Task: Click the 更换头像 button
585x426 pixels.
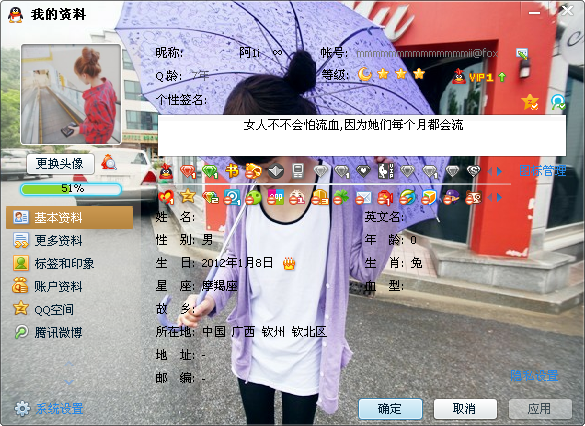Action: point(60,164)
